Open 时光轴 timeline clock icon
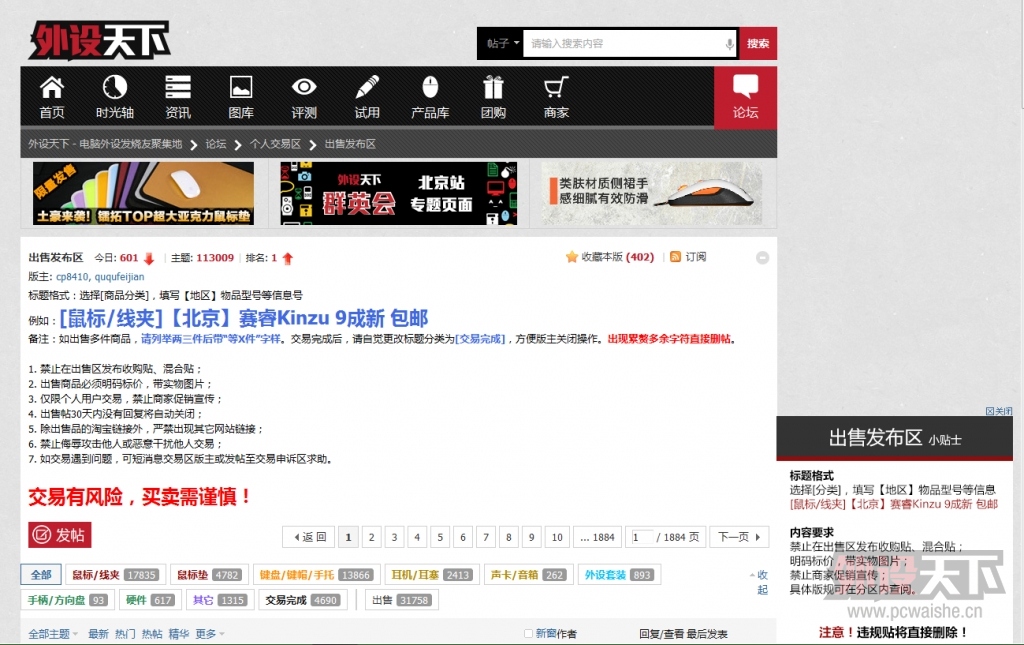Viewport: 1024px width, 645px height. [114, 97]
